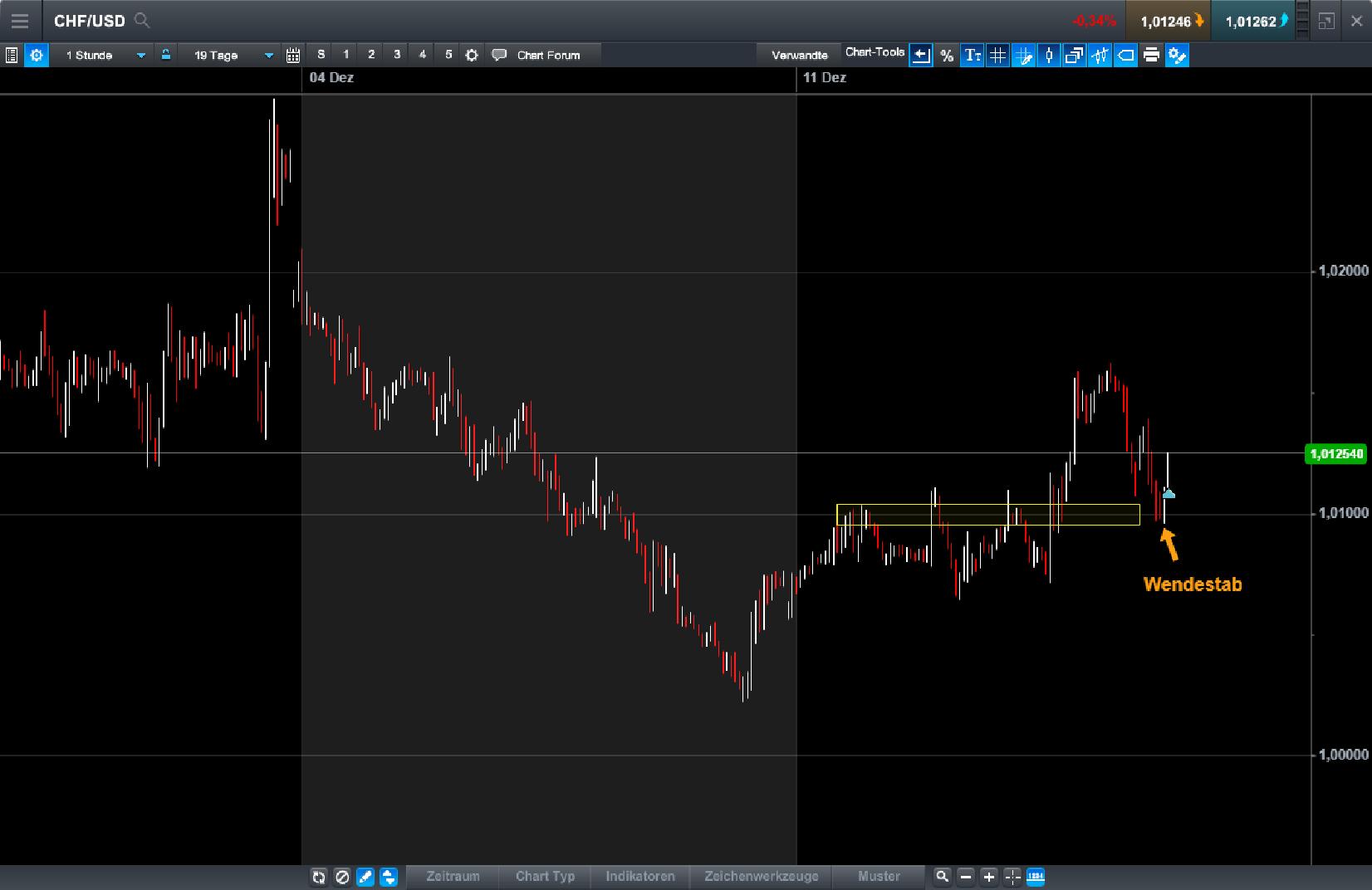Open the chart settings gear with pencil

(x=1178, y=56)
